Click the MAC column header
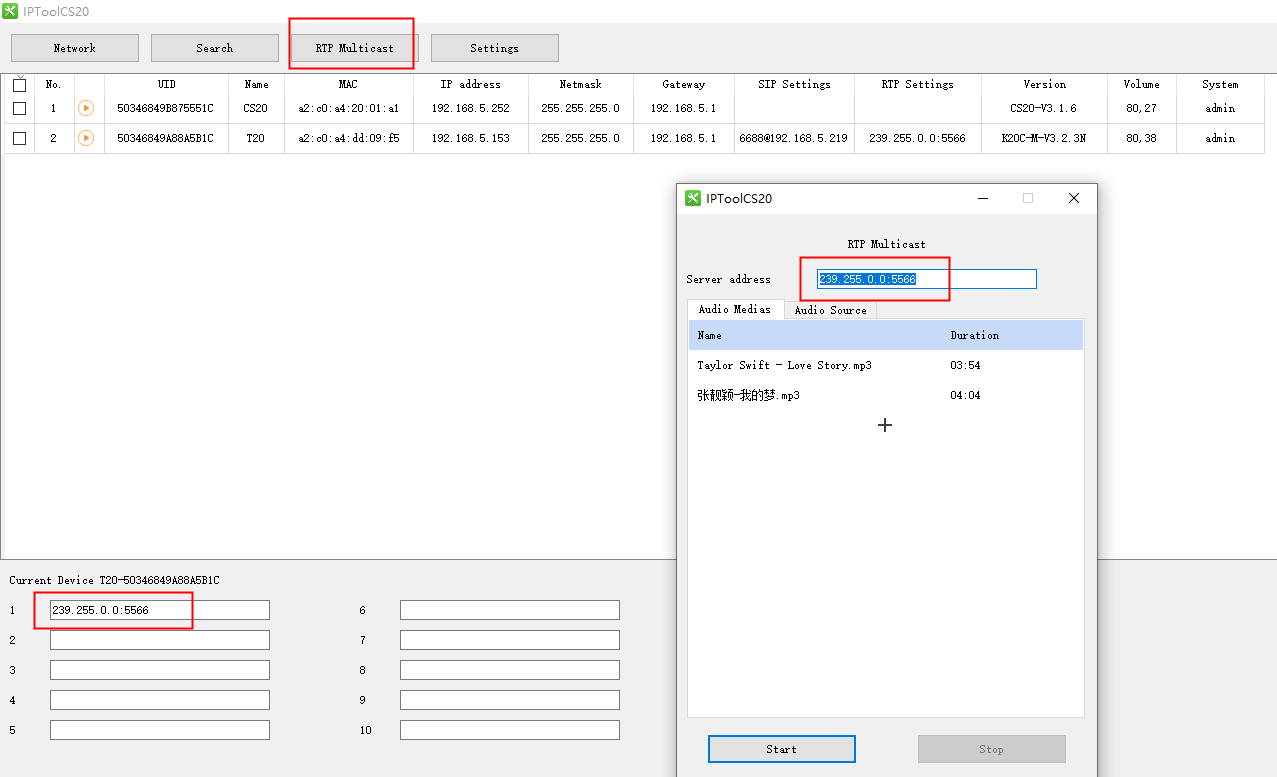 click(348, 85)
